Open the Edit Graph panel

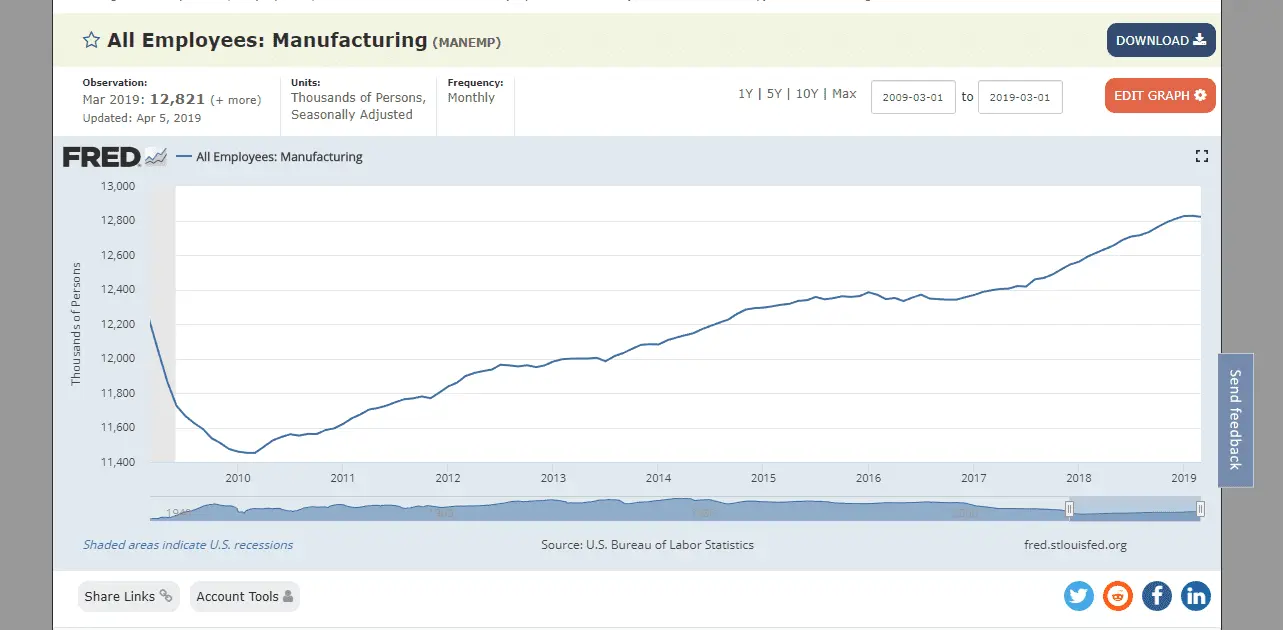[1160, 96]
